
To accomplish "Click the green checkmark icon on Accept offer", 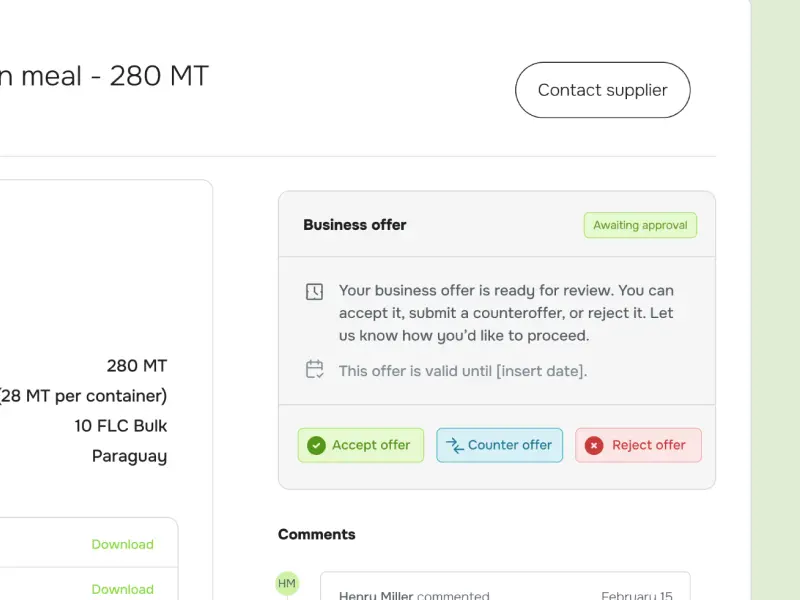I will 316,445.
